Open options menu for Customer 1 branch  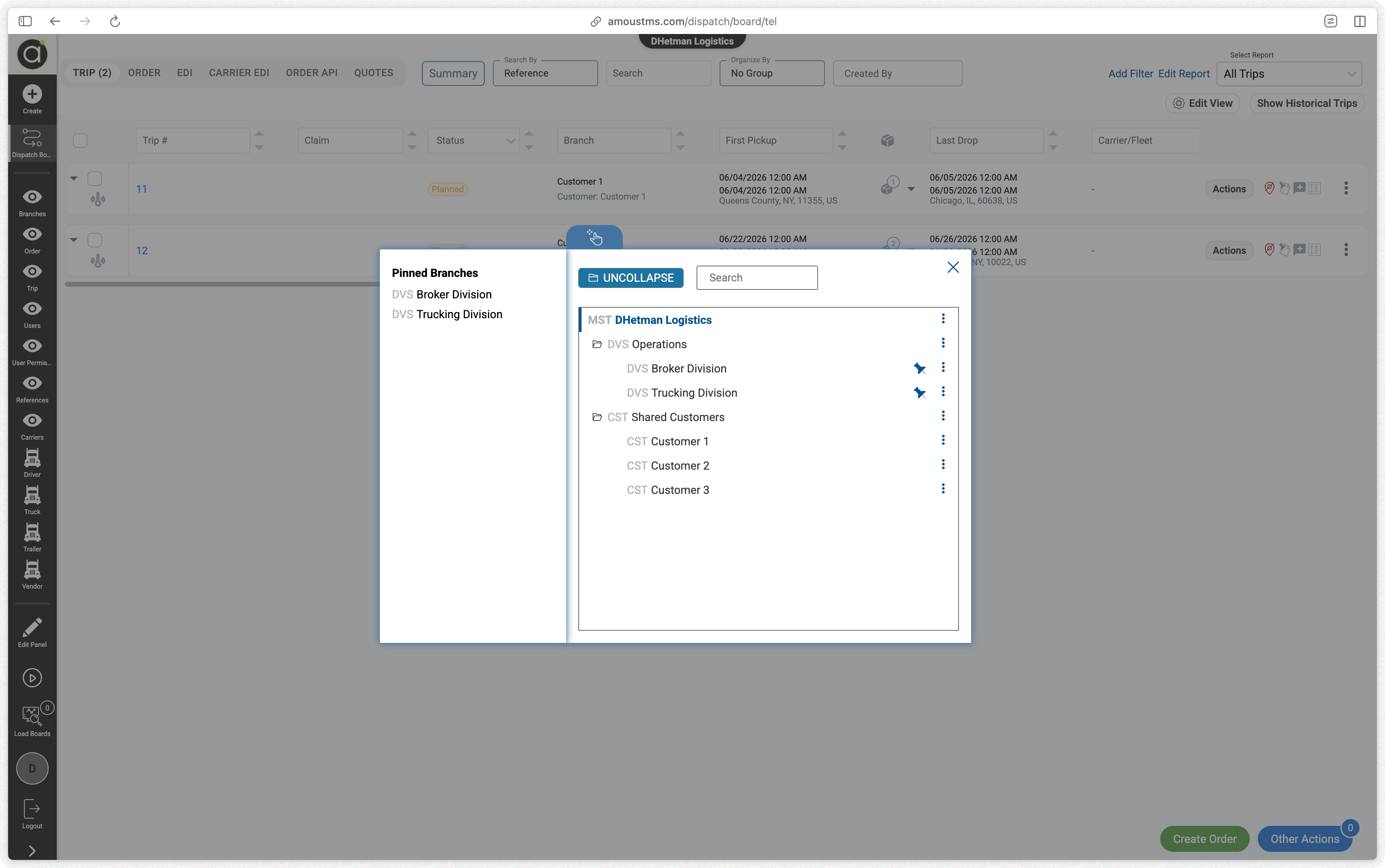[943, 440]
